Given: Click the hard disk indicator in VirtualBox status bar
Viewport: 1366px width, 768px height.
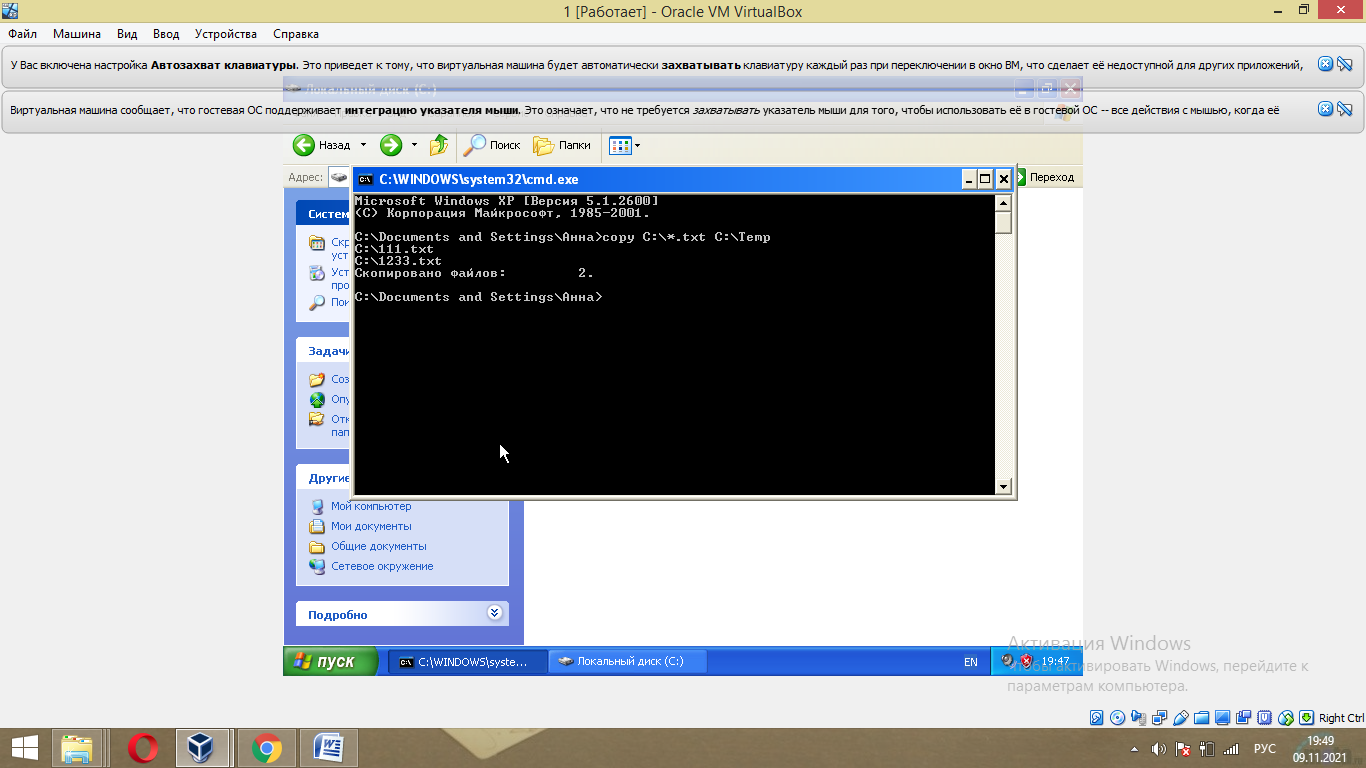Looking at the screenshot, I should tap(1096, 718).
